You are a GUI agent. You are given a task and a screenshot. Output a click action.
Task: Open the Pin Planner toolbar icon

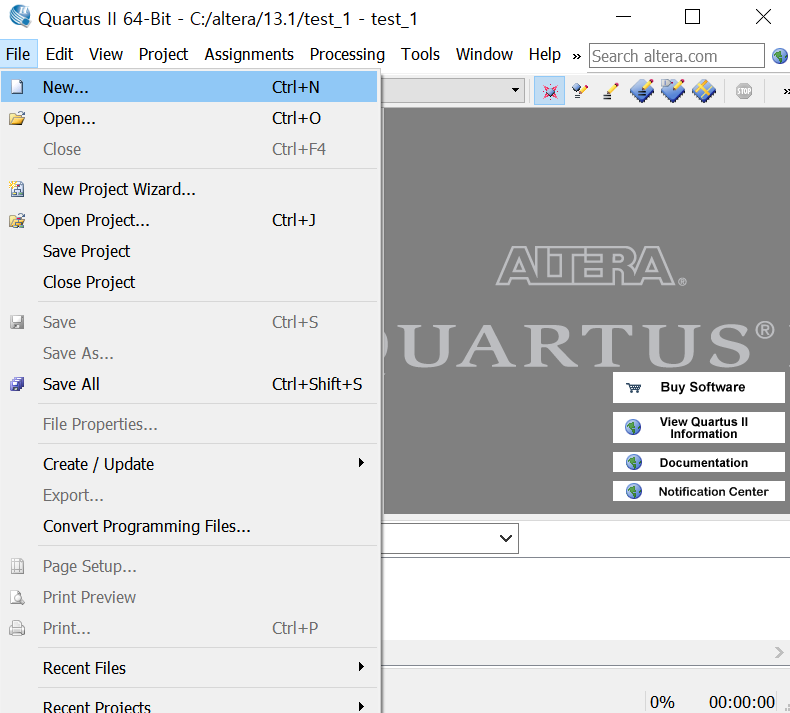click(673, 91)
